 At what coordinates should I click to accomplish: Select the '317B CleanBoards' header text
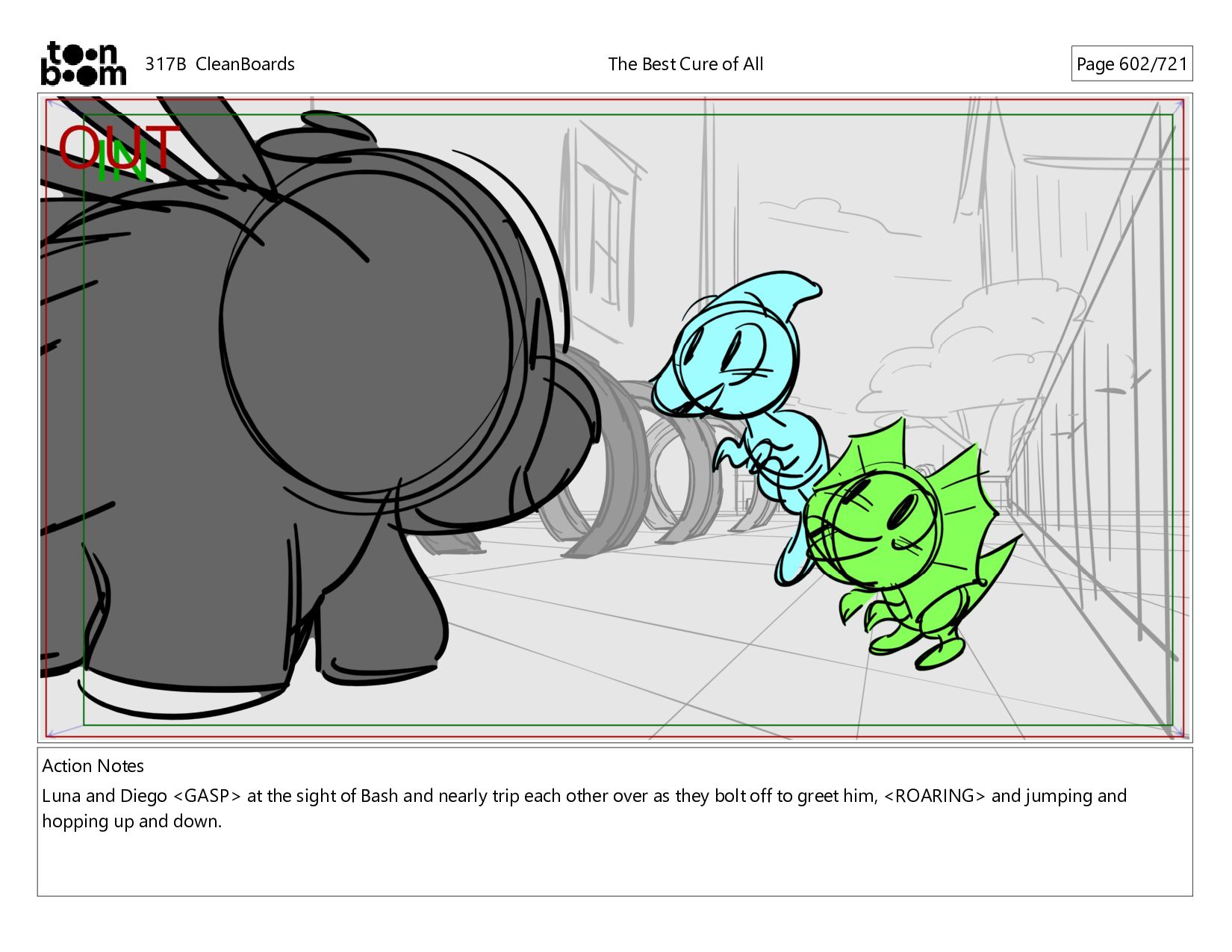220,64
